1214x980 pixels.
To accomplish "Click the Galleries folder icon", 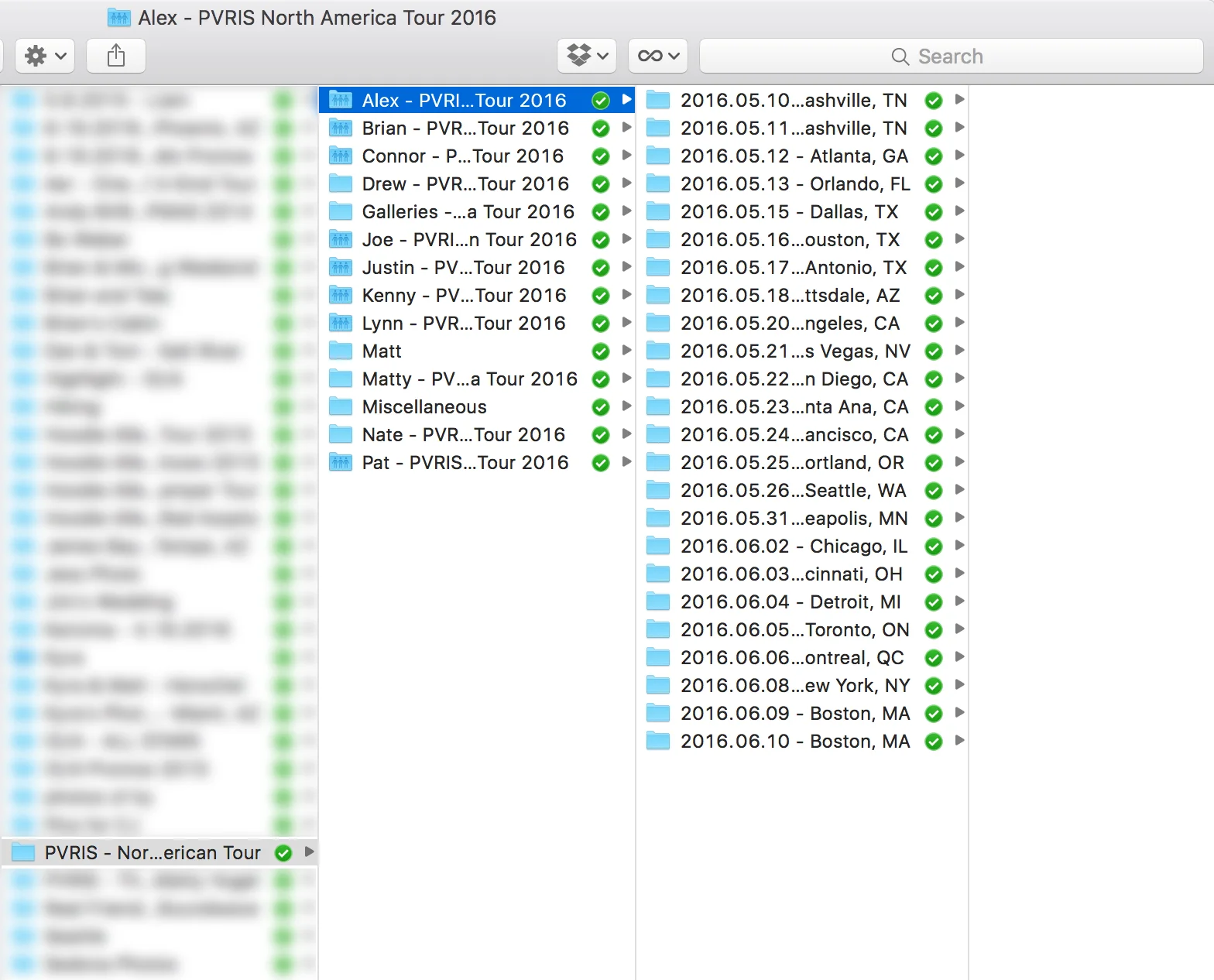I will click(341, 211).
